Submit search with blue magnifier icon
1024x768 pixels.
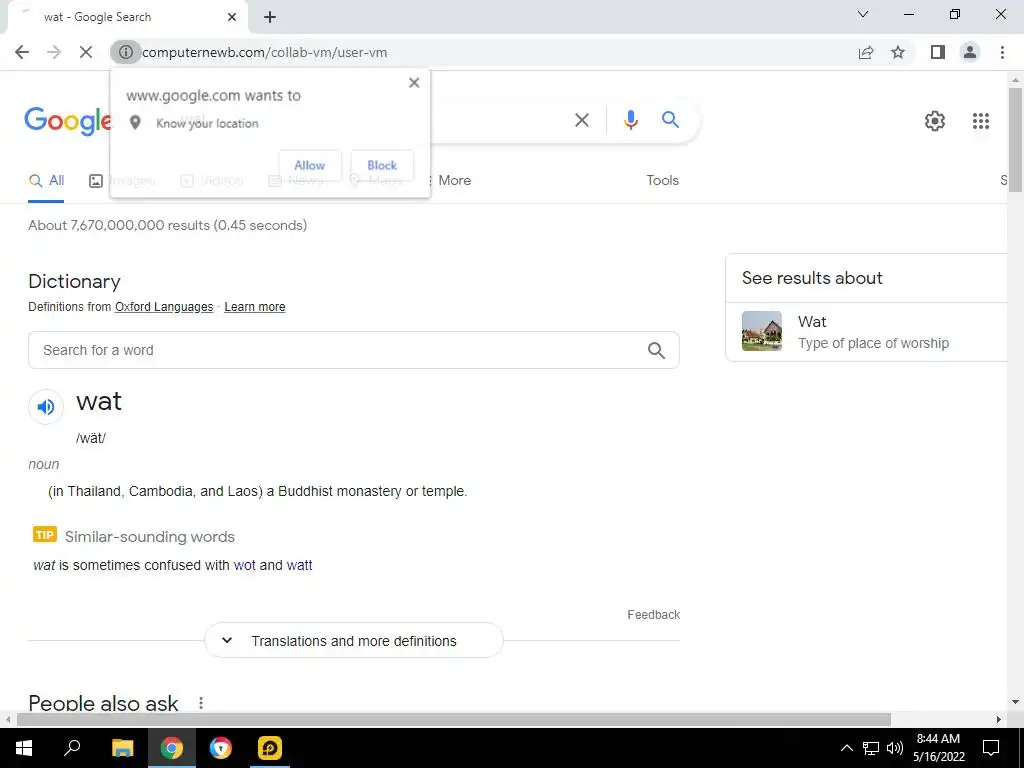pos(670,120)
